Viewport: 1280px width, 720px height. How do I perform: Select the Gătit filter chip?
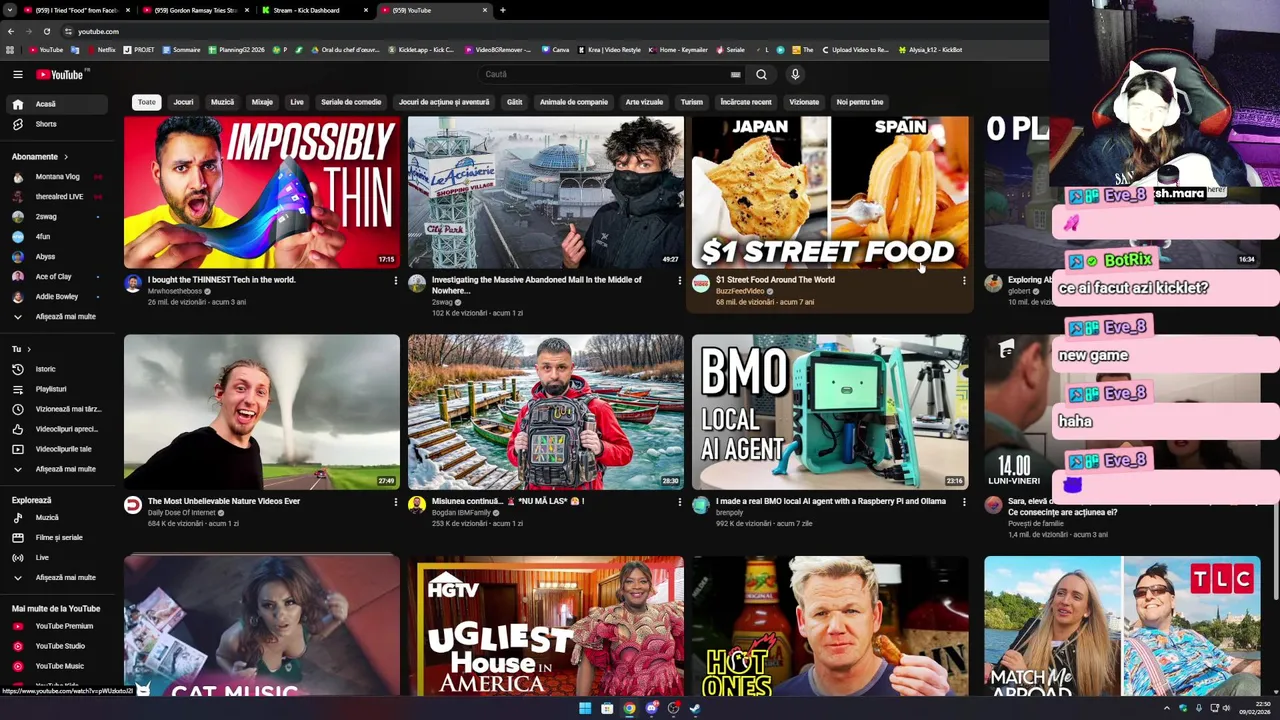pos(514,102)
